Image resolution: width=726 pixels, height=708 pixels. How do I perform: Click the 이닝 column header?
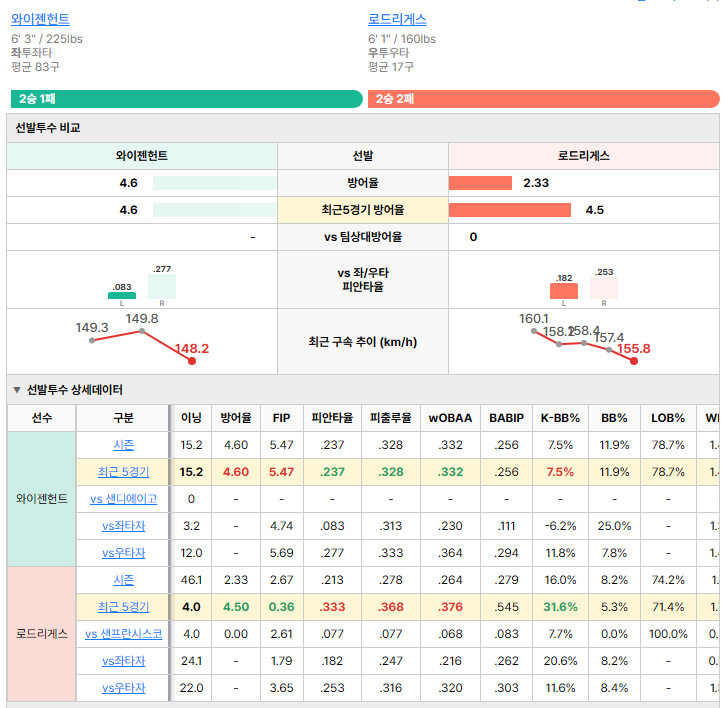point(191,418)
